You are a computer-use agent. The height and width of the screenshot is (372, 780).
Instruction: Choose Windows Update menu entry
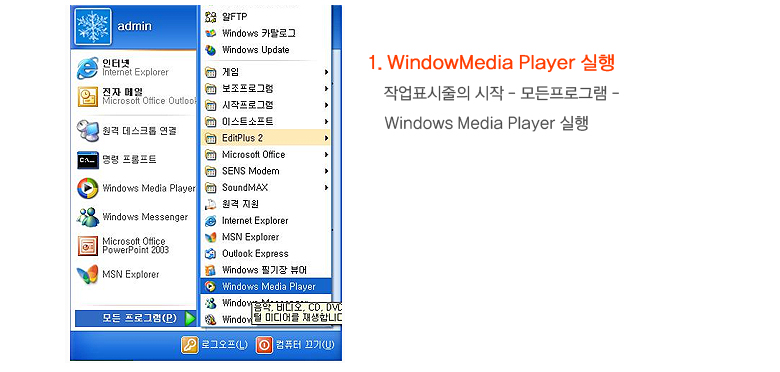pyautogui.click(x=266, y=50)
